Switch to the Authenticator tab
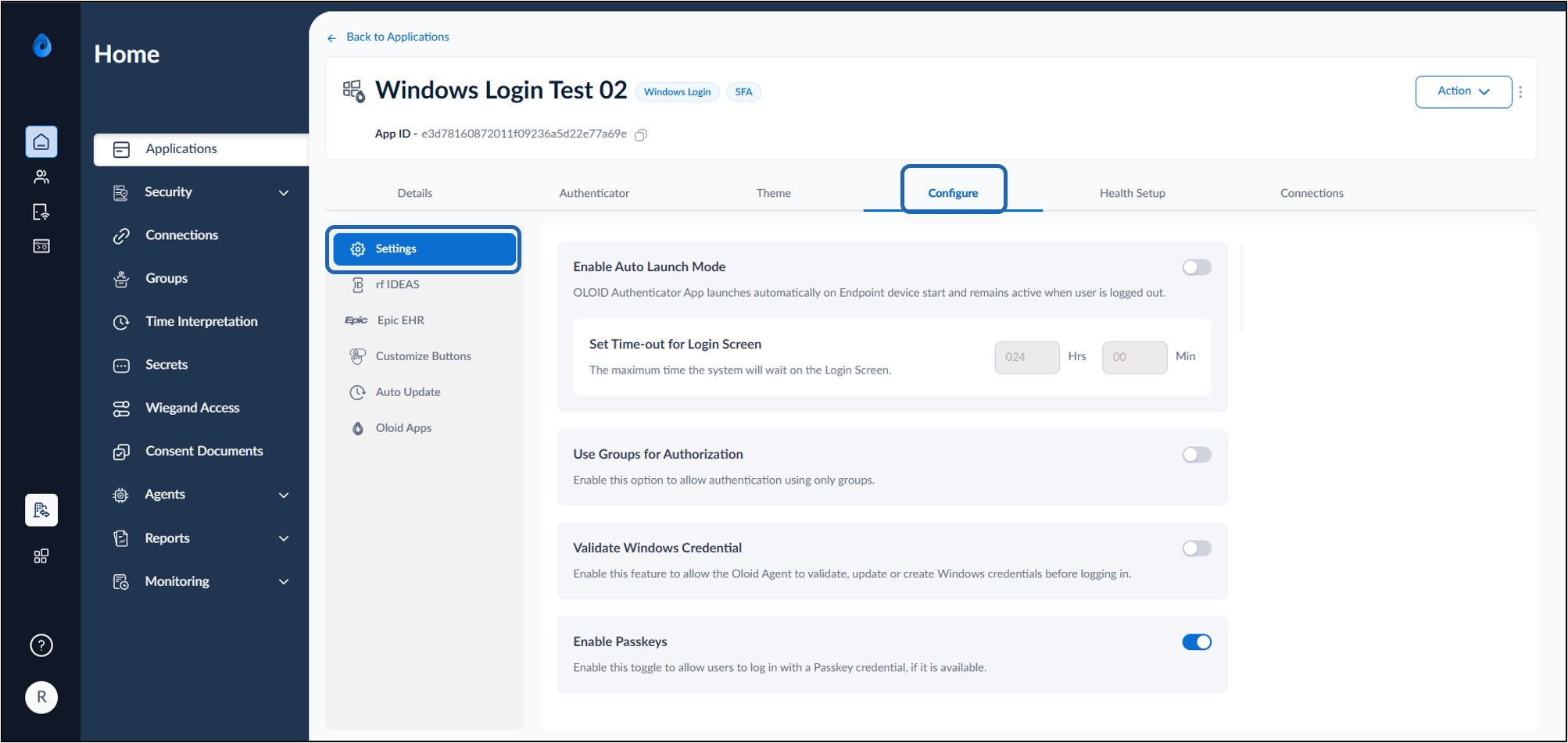The width and height of the screenshot is (1568, 743). coord(594,193)
